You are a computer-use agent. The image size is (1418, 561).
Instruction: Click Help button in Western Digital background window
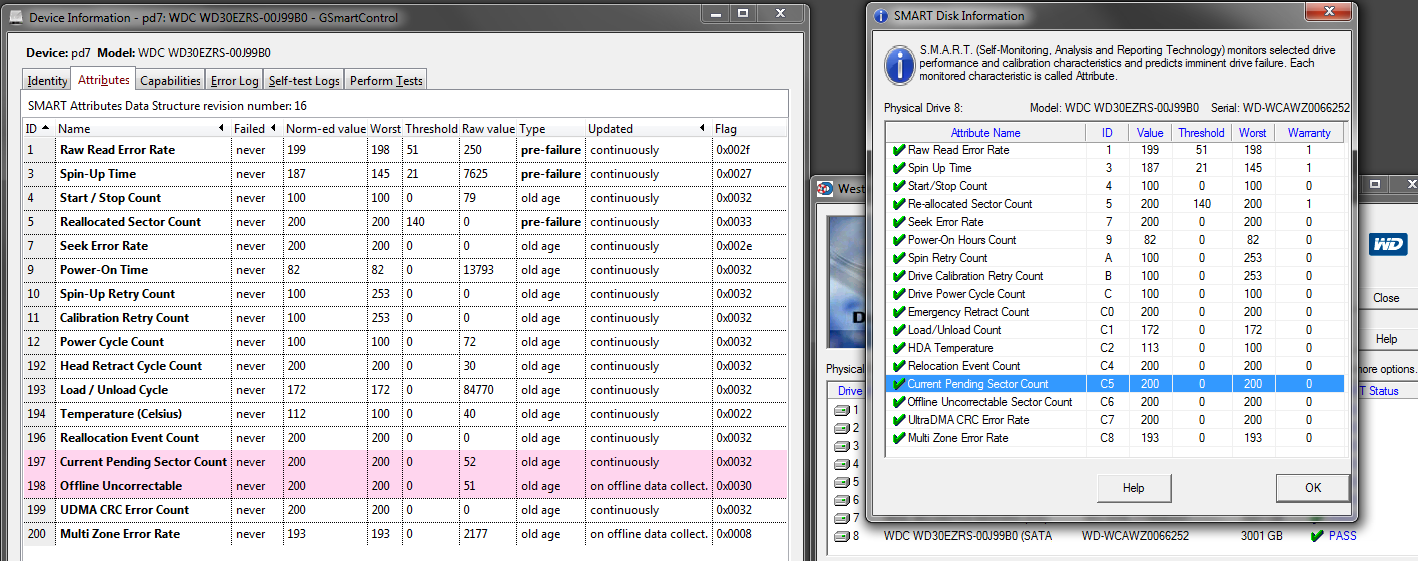pos(1386,339)
